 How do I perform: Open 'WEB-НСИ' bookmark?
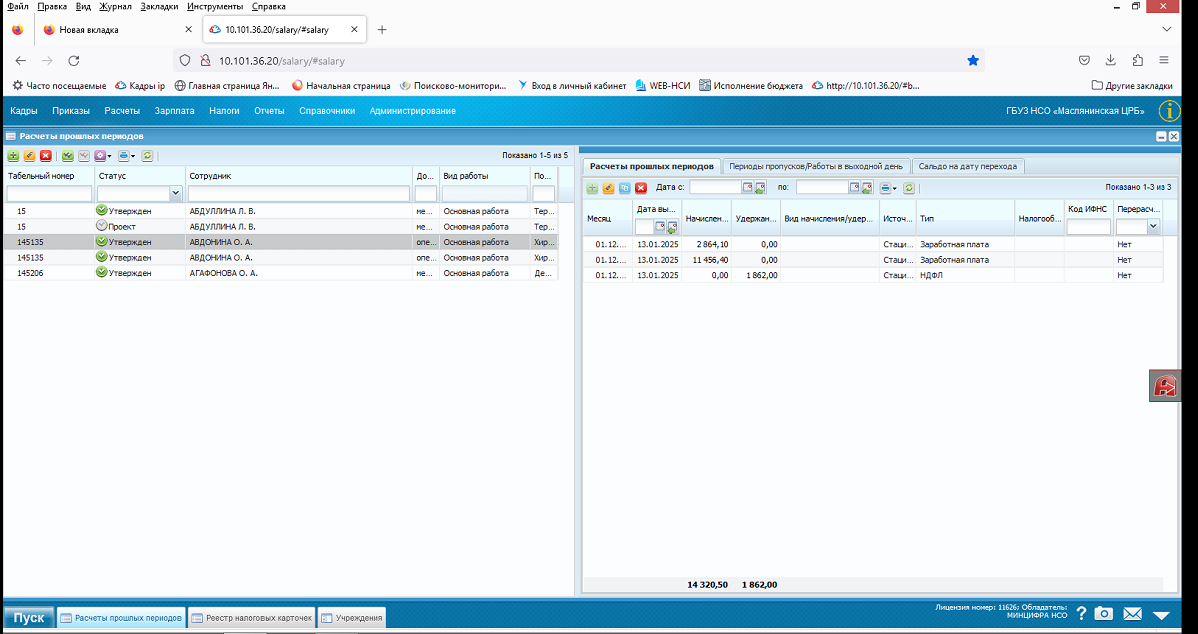point(662,86)
